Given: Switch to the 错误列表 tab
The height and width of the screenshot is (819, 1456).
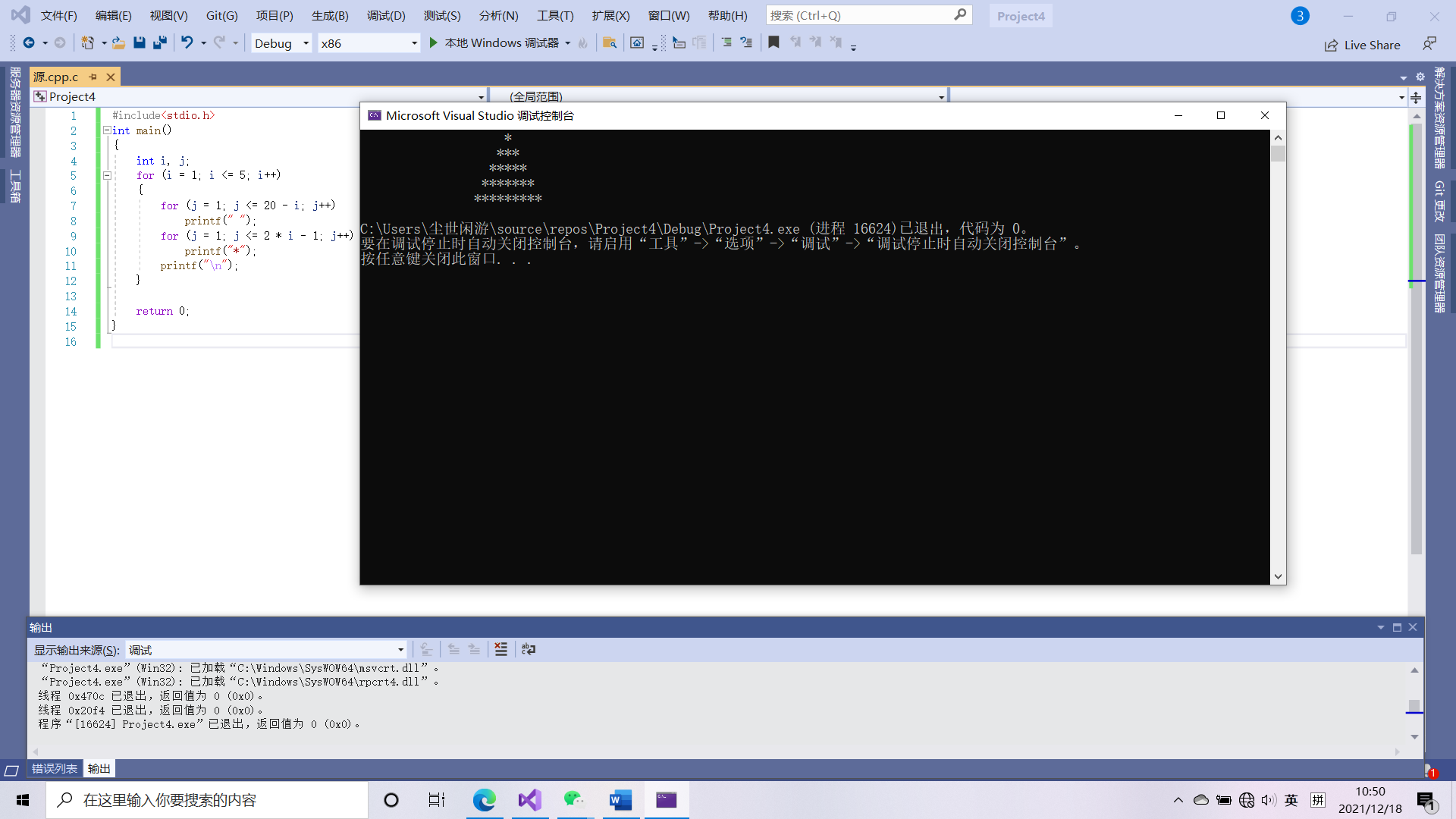Looking at the screenshot, I should click(55, 768).
